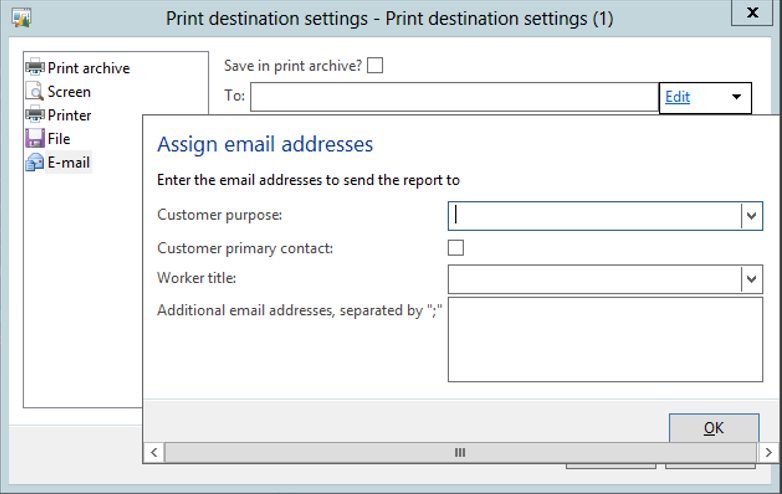
Task: Enable Save in print archive checkbox
Action: (375, 66)
